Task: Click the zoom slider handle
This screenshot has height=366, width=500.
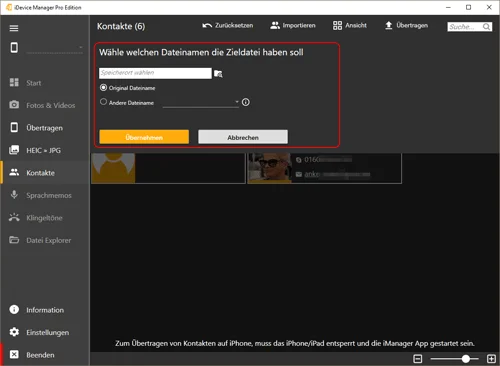Action: [x=466, y=359]
